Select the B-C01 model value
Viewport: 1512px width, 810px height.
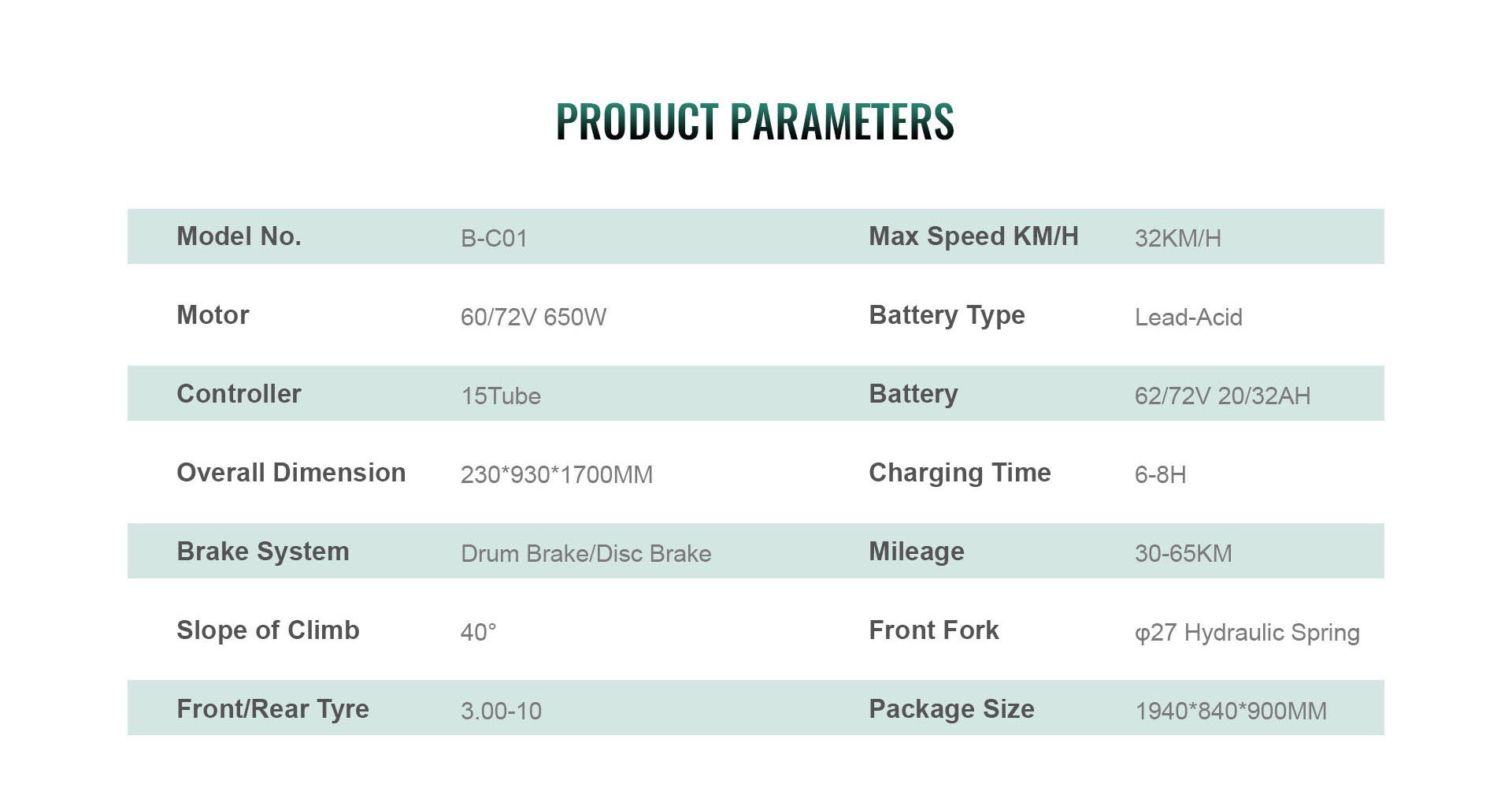[x=494, y=238]
